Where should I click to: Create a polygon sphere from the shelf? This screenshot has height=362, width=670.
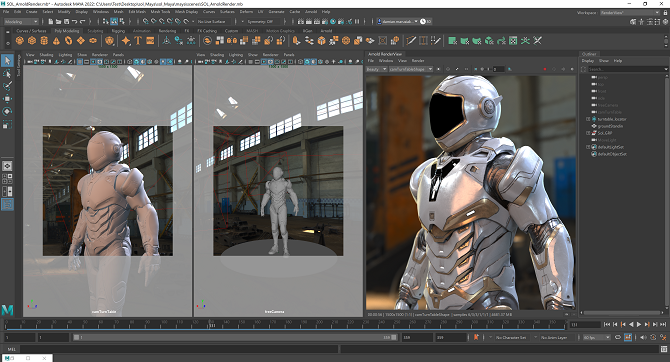[20, 41]
